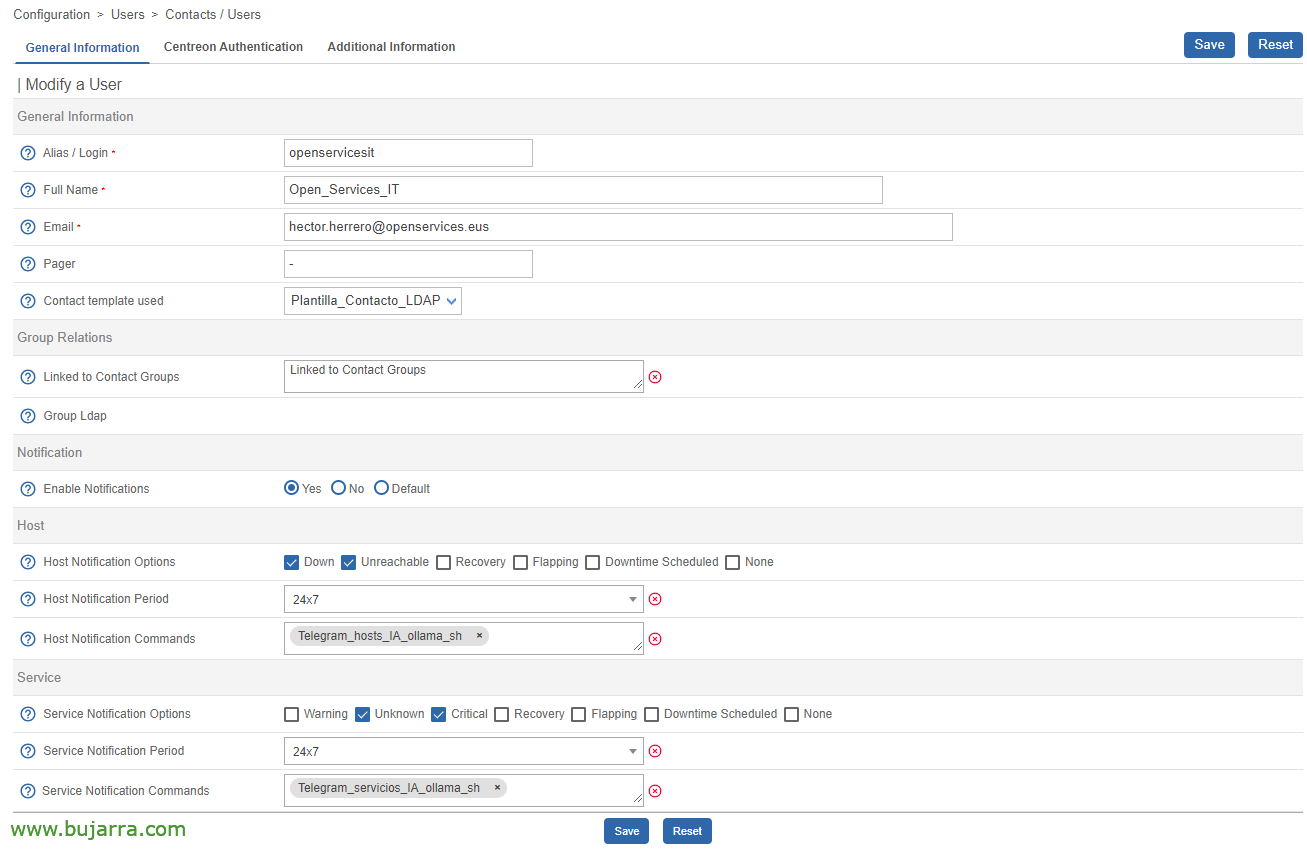Uncheck service Critical notification option
This screenshot has width=1307, height=850.
[x=438, y=714]
